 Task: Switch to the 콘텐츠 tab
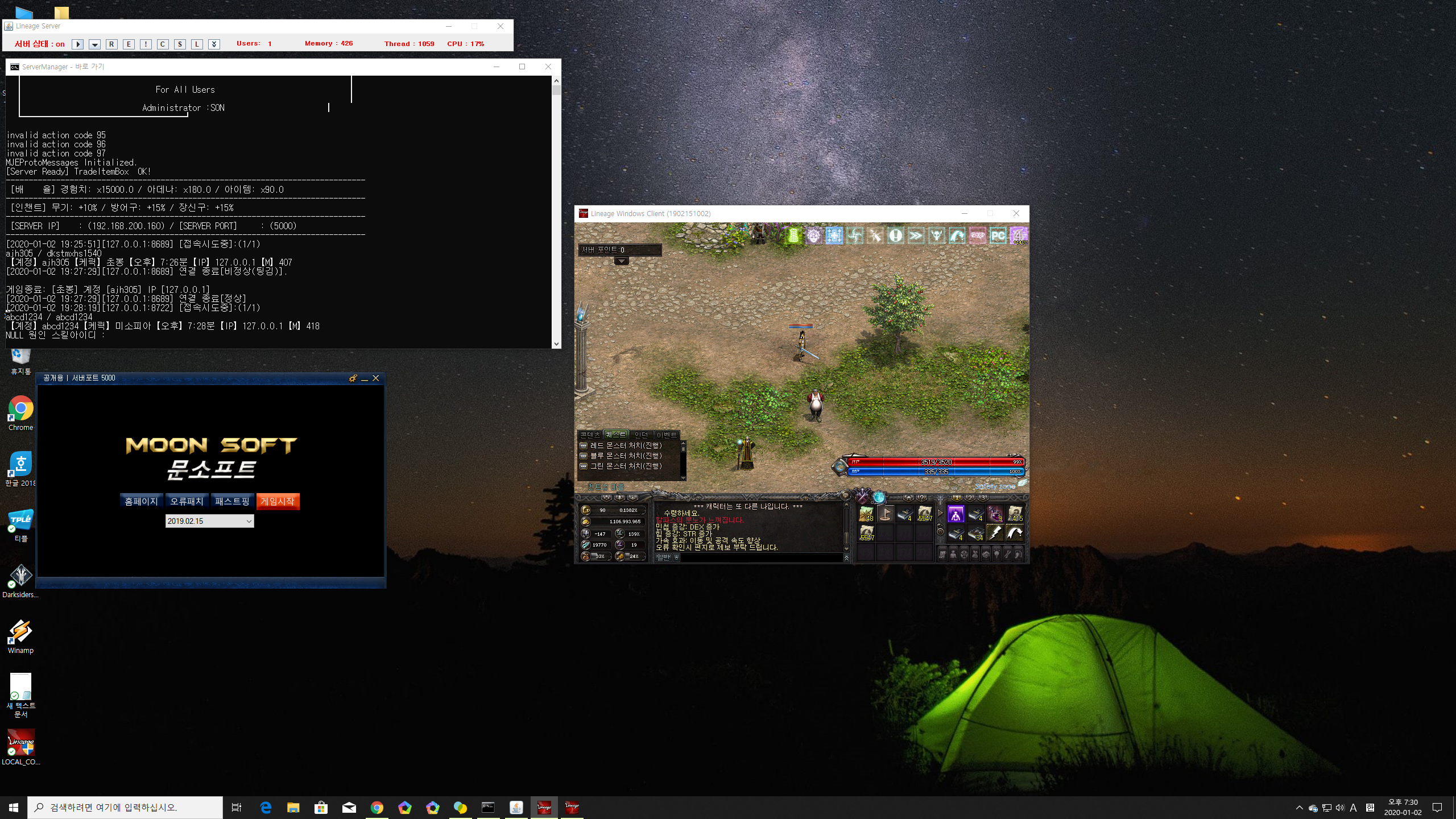tap(590, 435)
